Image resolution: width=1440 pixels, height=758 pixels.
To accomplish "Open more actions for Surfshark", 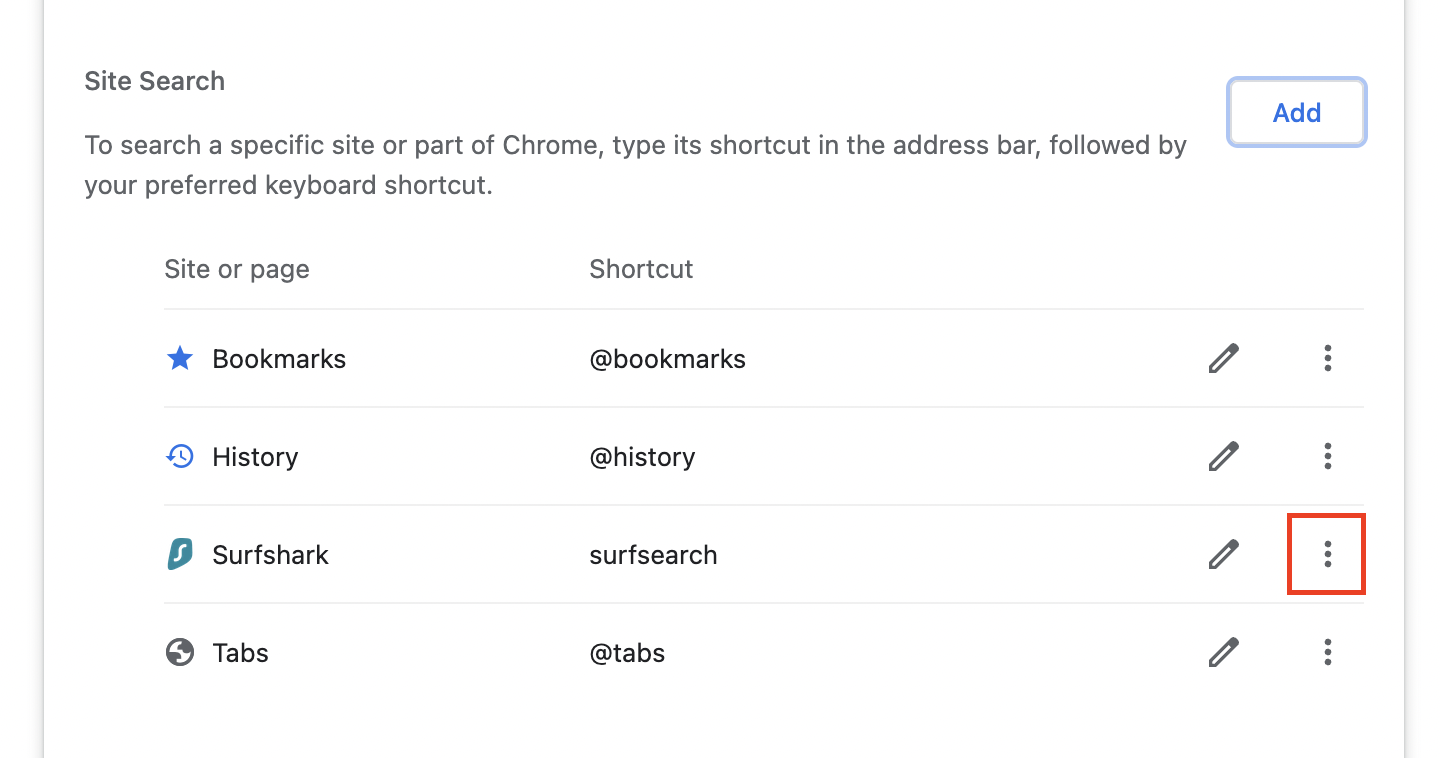I will click(1327, 554).
